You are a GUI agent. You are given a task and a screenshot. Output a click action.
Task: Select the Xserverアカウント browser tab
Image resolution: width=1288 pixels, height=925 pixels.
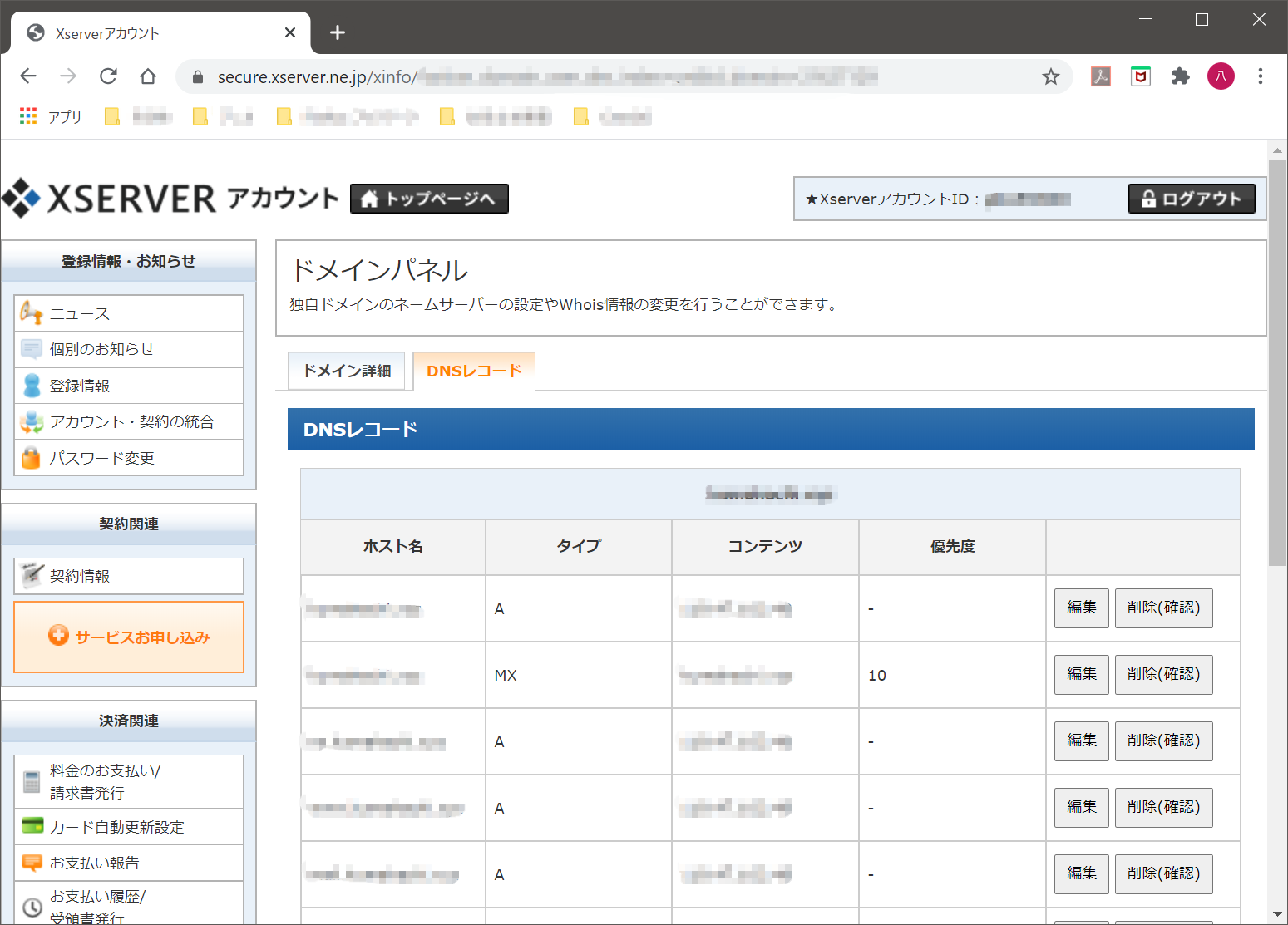[160, 33]
